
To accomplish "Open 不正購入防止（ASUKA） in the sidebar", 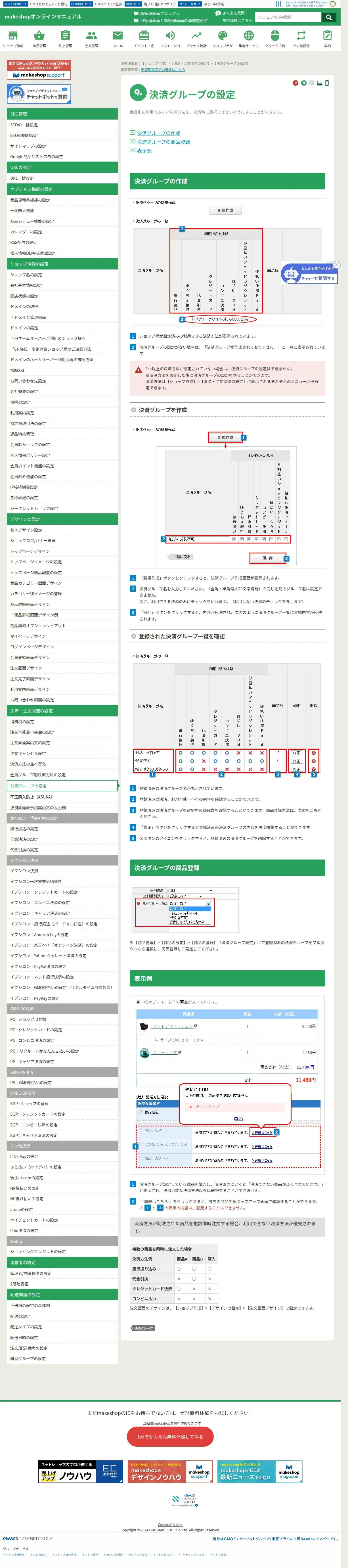I will click(x=62, y=797).
